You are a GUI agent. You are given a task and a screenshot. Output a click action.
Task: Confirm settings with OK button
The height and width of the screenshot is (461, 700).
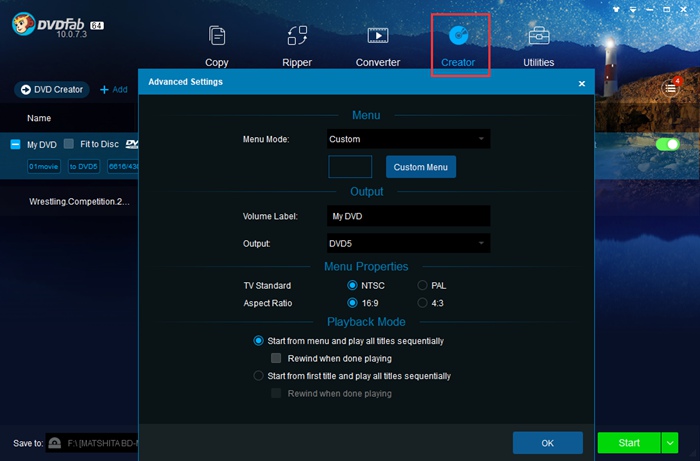(x=547, y=443)
